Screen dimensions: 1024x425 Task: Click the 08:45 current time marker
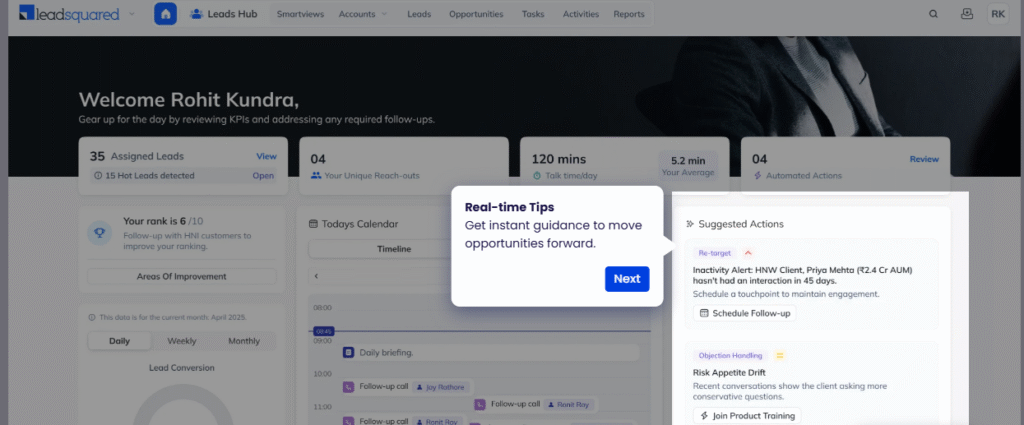click(x=324, y=331)
